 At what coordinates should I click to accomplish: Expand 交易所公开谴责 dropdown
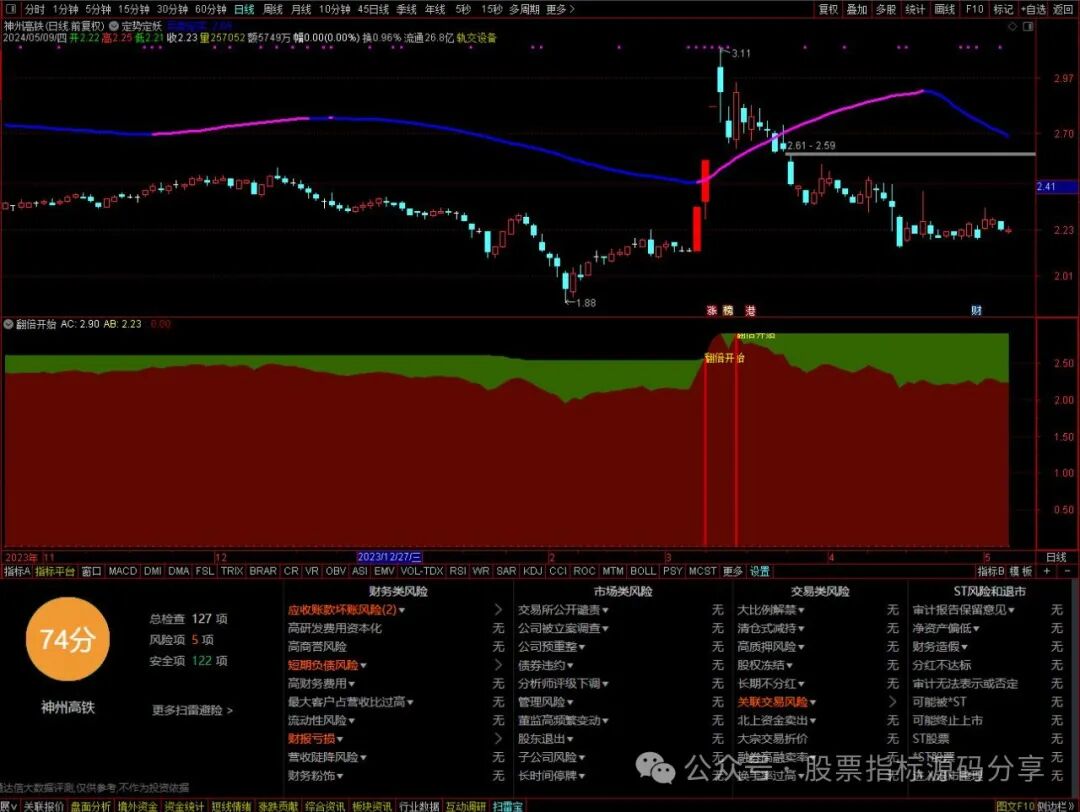(605, 610)
